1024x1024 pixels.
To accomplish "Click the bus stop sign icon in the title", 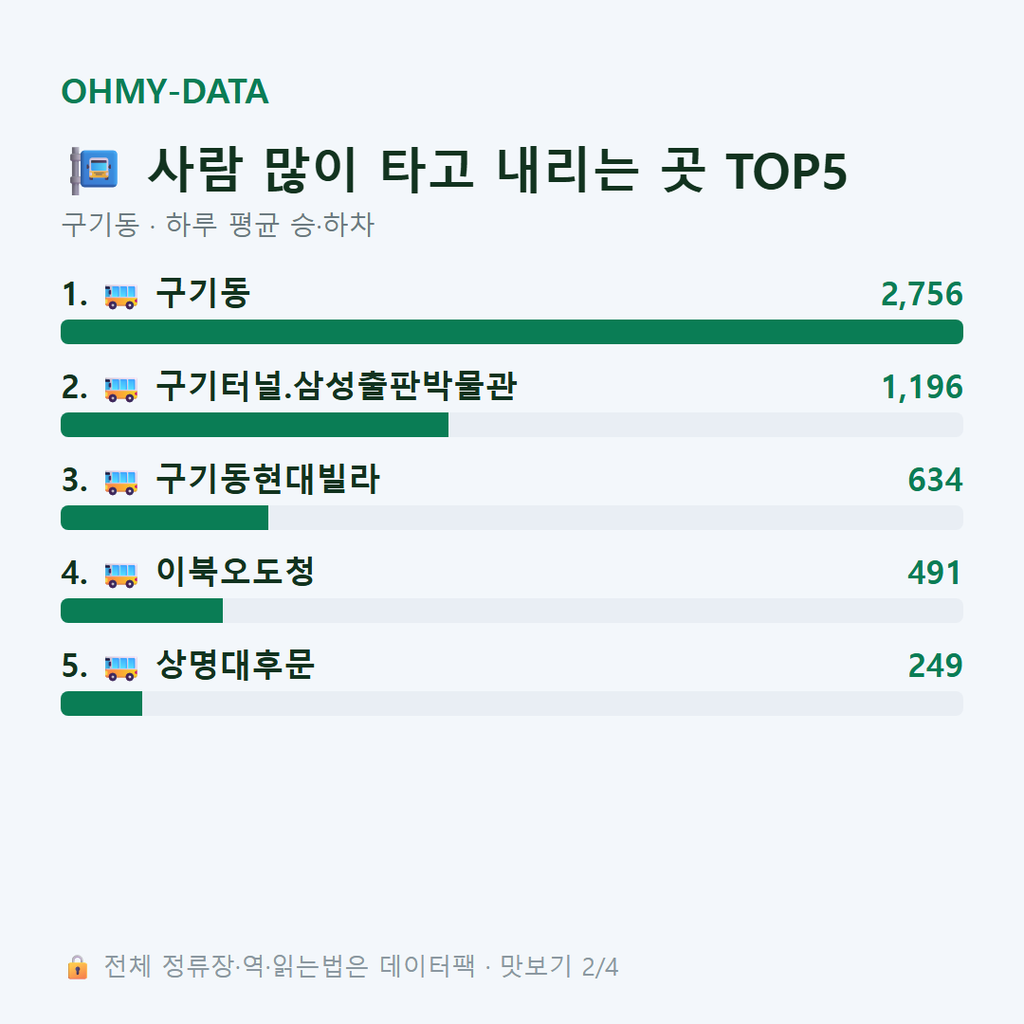I will point(95,170).
